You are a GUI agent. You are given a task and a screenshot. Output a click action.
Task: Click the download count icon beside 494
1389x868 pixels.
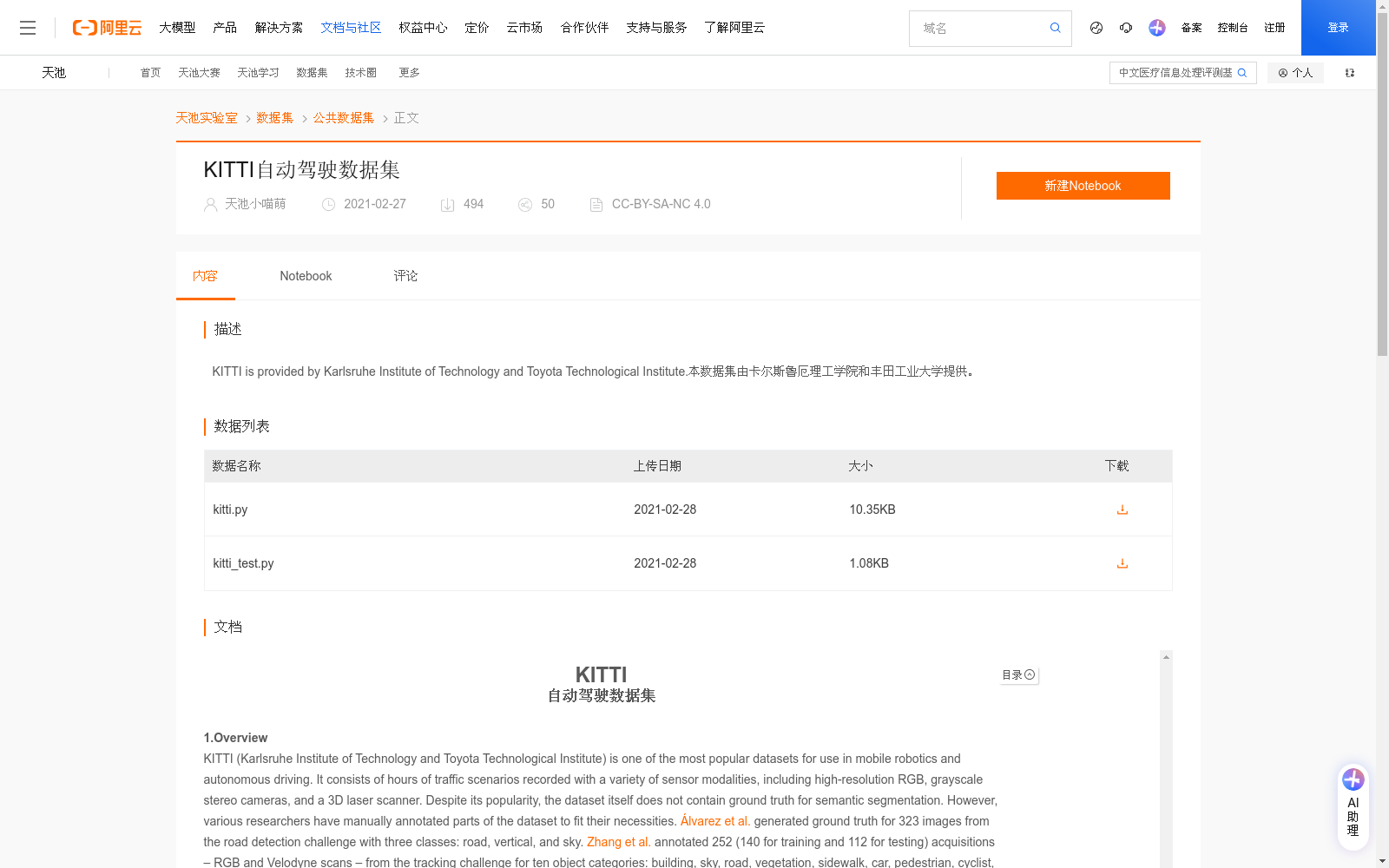448,205
